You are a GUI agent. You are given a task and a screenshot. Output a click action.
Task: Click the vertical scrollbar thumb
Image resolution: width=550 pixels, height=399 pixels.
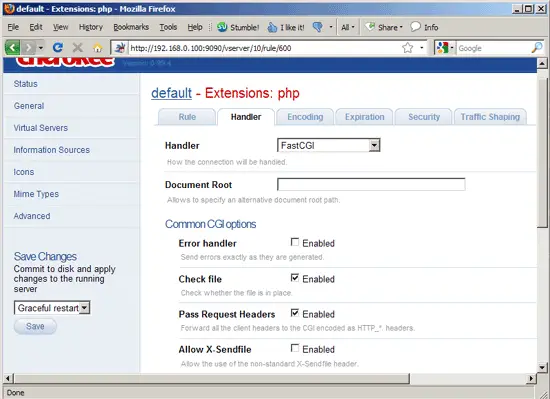click(542, 153)
